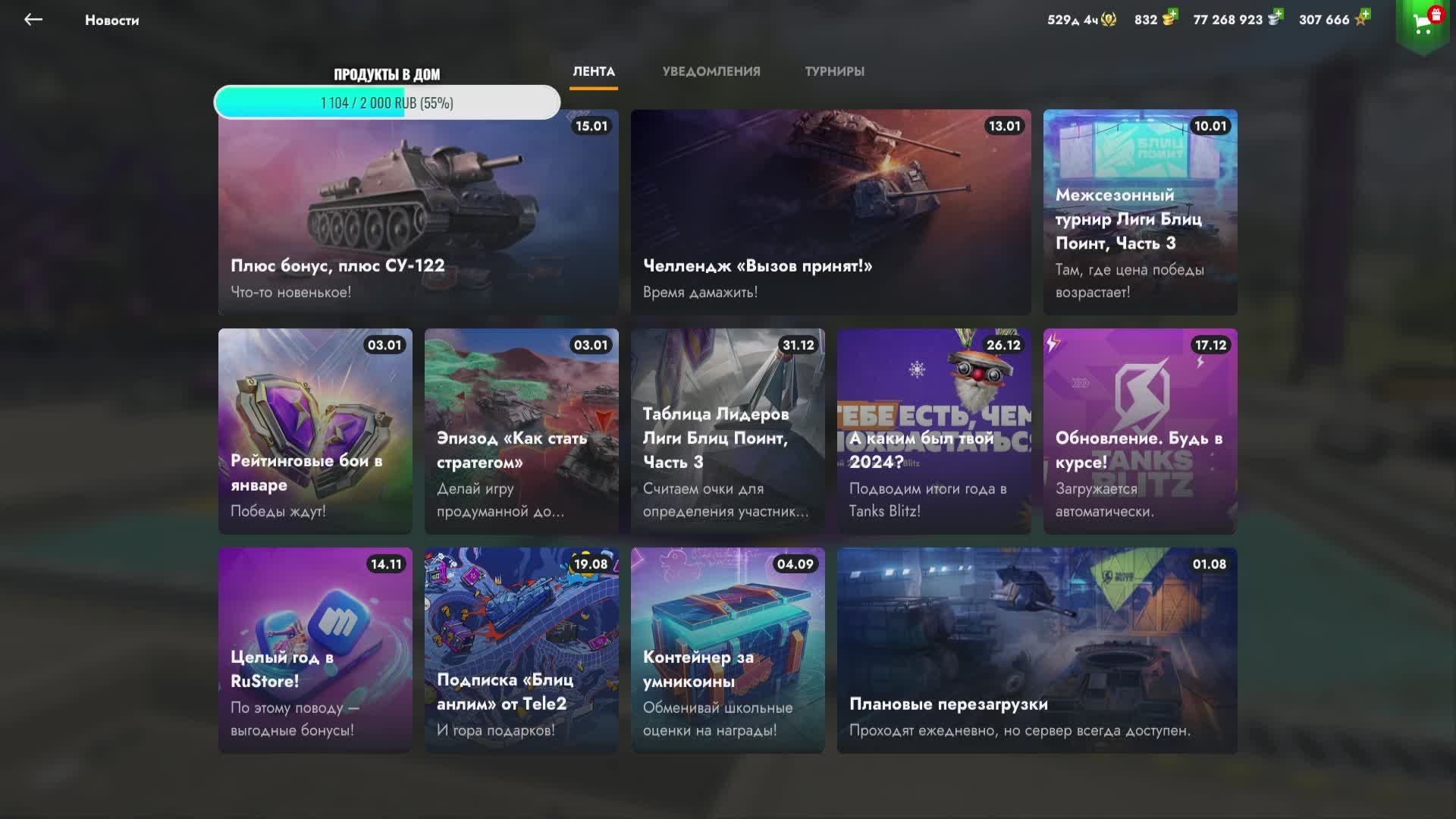Add free experience via the star icon
The width and height of the screenshot is (1456, 819).
(x=1362, y=17)
